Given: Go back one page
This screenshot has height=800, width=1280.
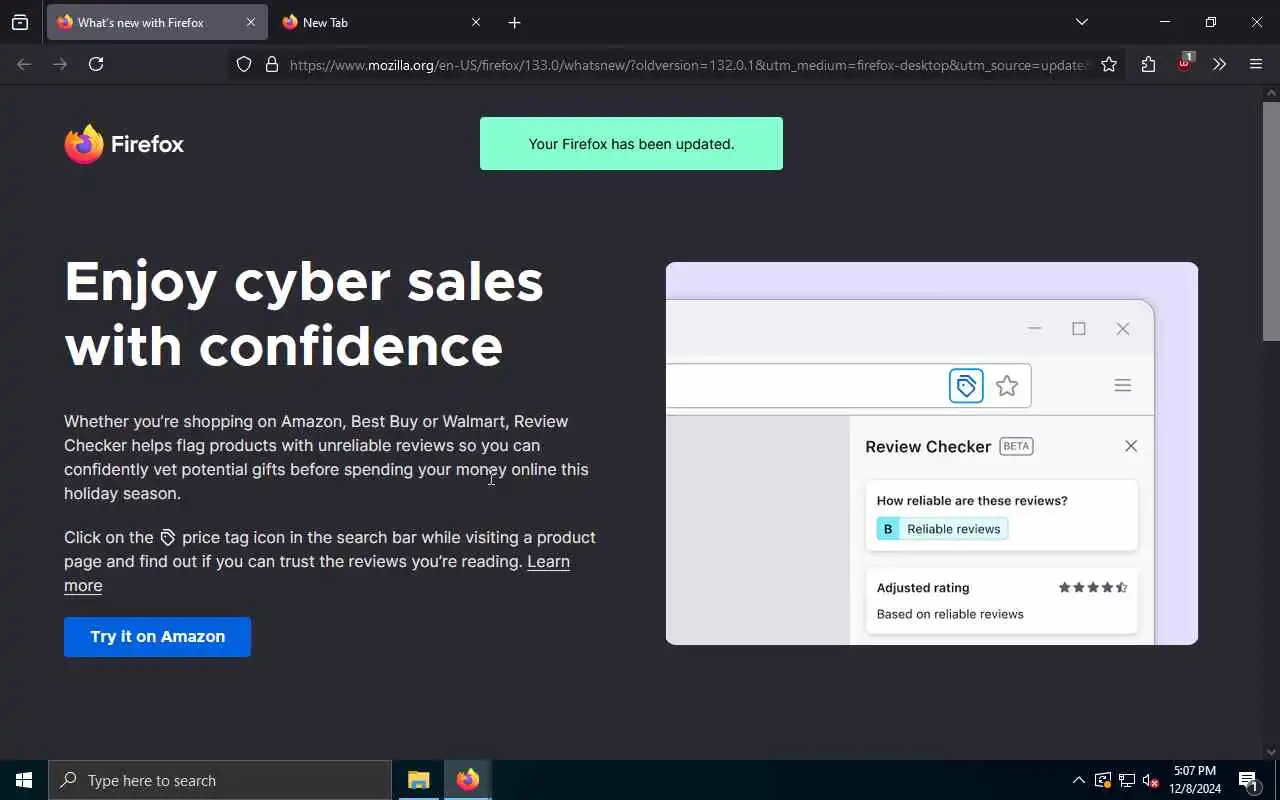Looking at the screenshot, I should pyautogui.click(x=24, y=64).
